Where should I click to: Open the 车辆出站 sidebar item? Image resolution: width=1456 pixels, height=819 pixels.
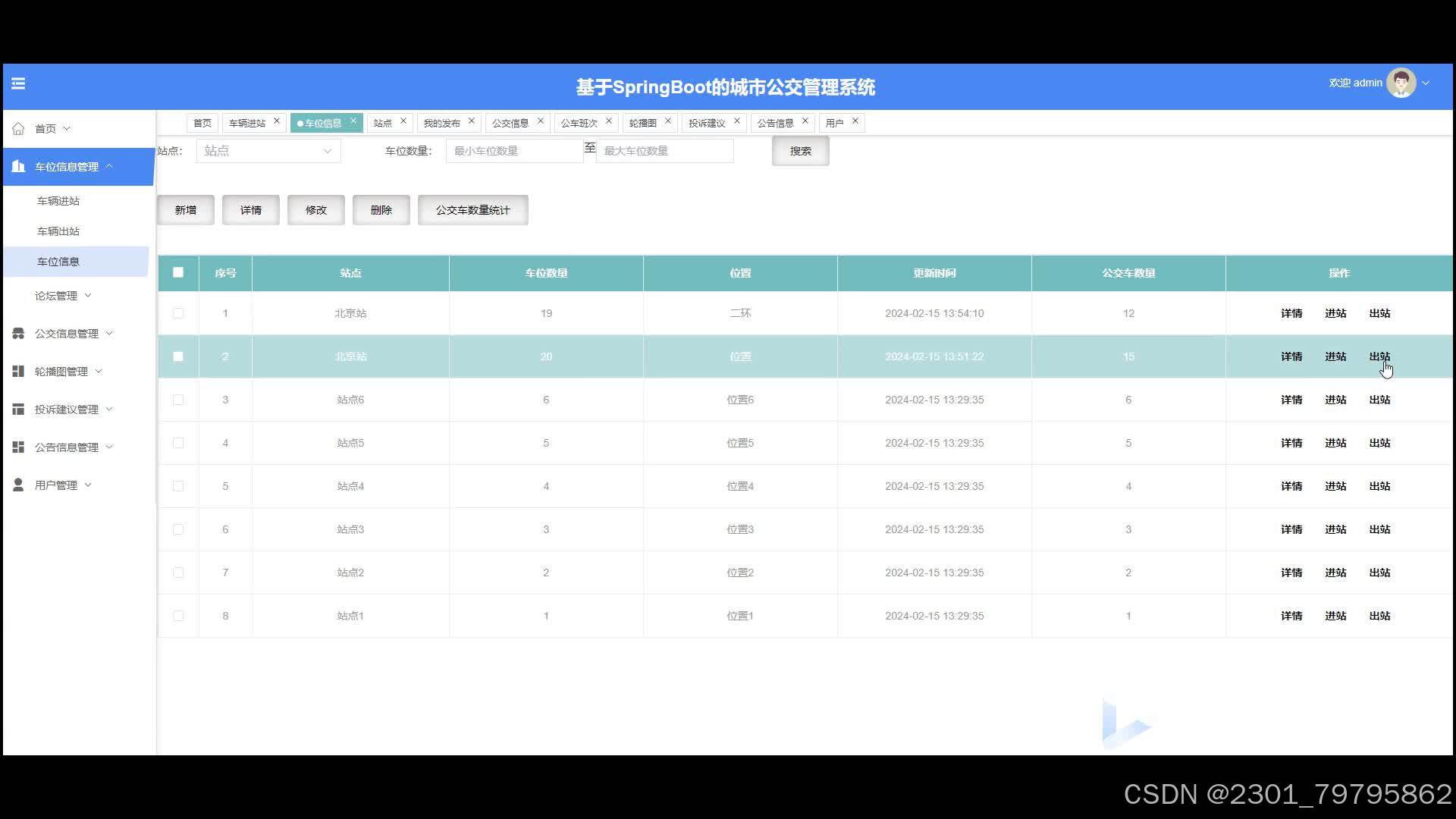point(58,231)
